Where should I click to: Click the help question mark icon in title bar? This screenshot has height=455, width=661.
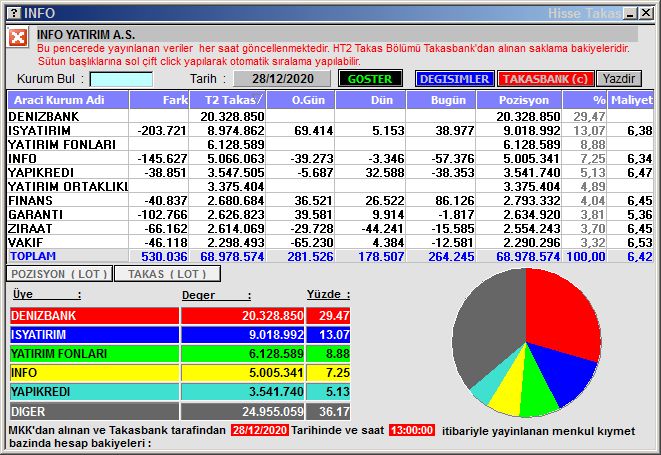pyautogui.click(x=14, y=13)
